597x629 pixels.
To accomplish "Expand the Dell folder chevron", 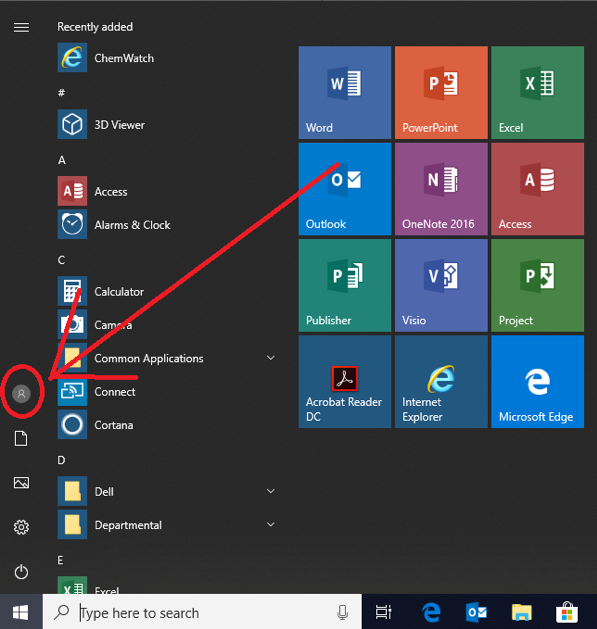I will coord(271,491).
